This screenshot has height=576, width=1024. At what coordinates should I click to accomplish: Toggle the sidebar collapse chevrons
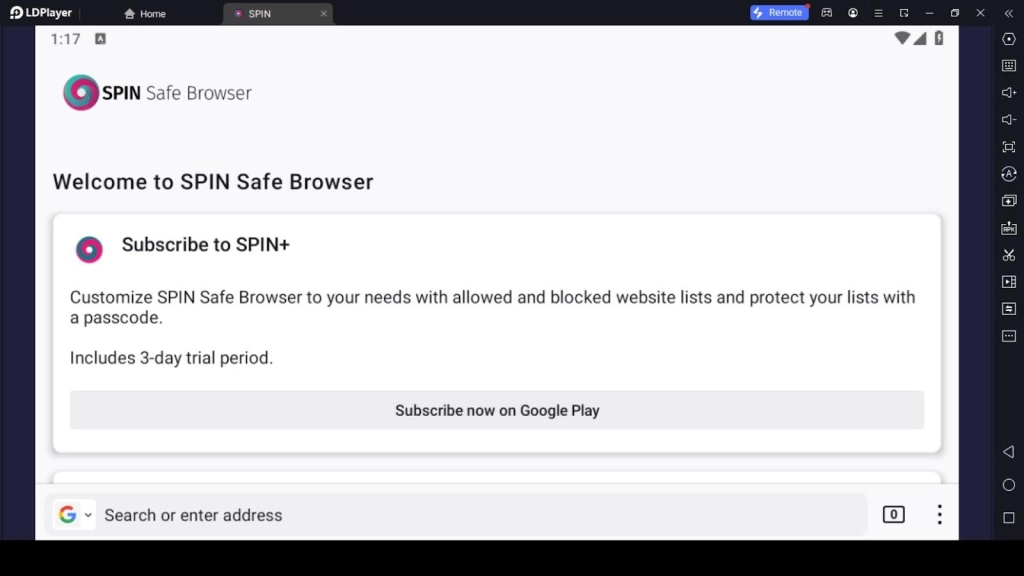1008,13
